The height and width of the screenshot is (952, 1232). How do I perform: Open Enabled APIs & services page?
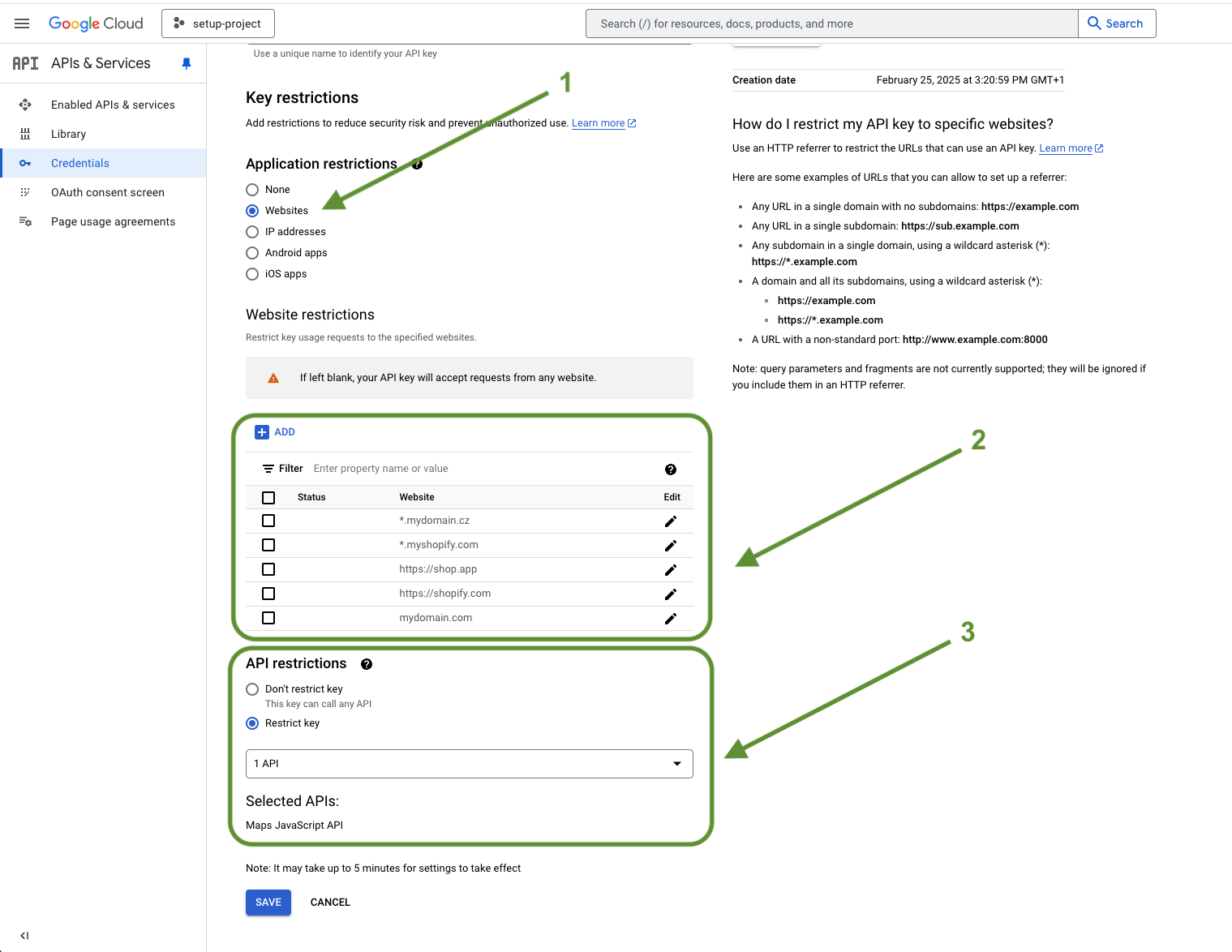point(113,105)
